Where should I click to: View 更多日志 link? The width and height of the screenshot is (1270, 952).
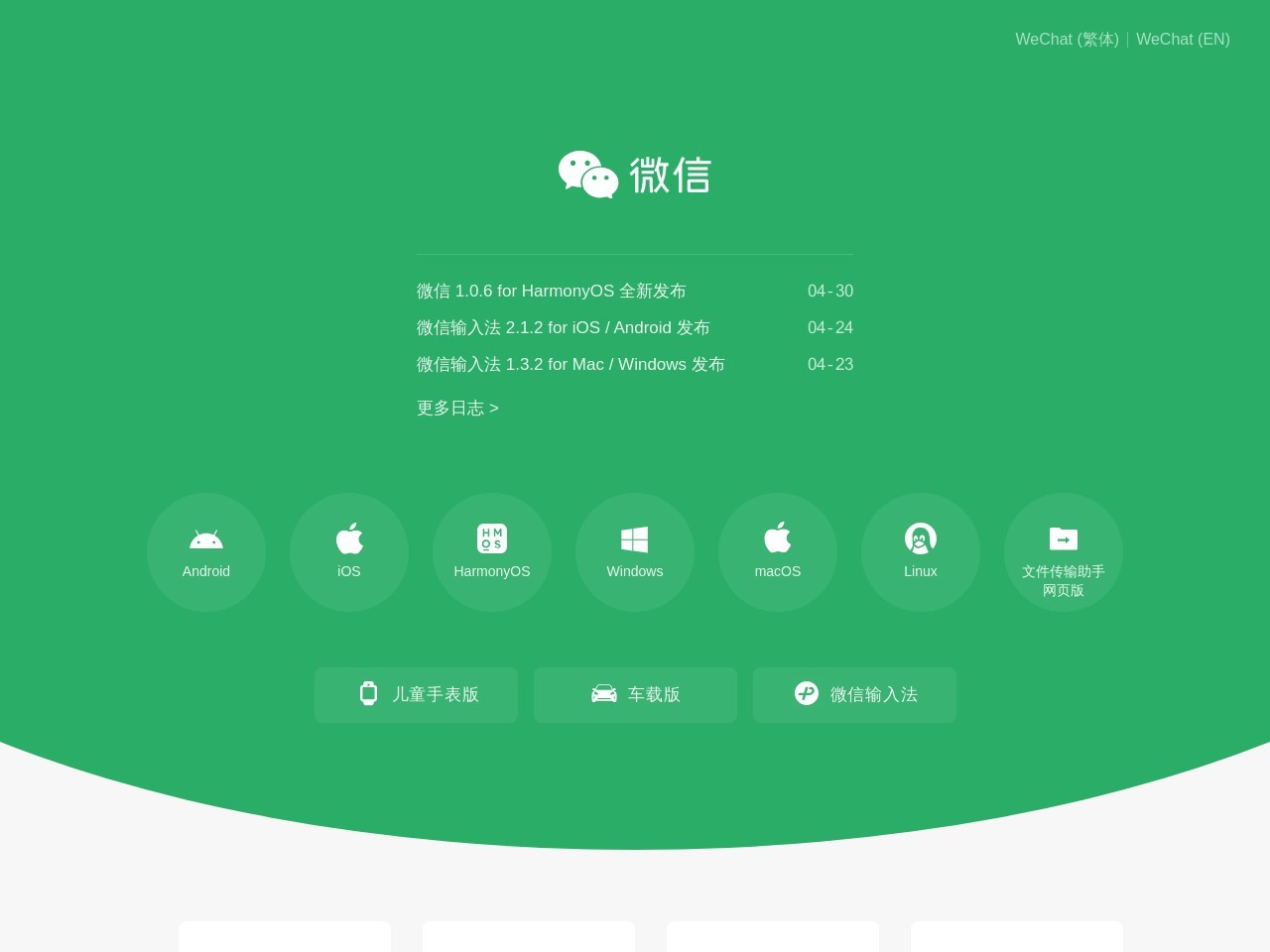457,408
